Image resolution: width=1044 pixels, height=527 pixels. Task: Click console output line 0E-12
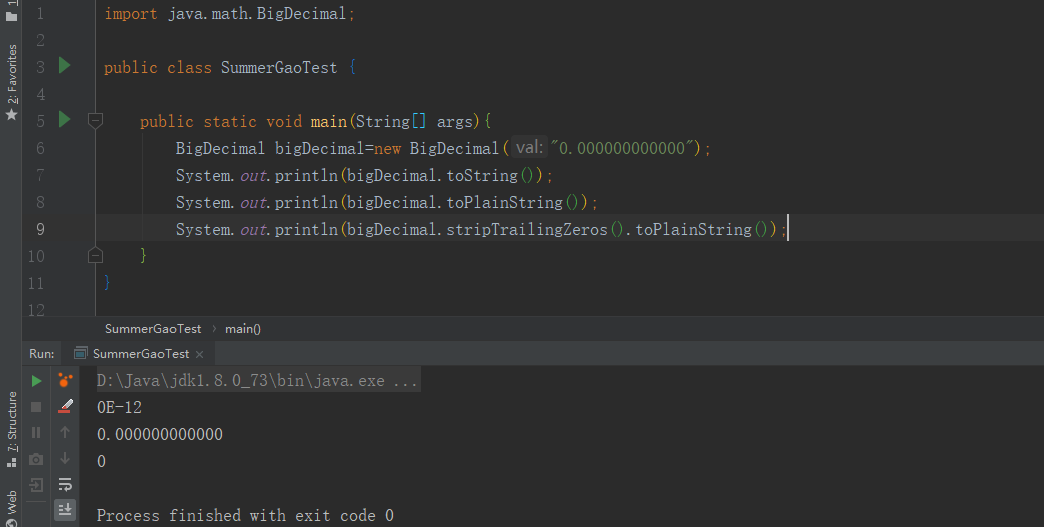(x=119, y=407)
